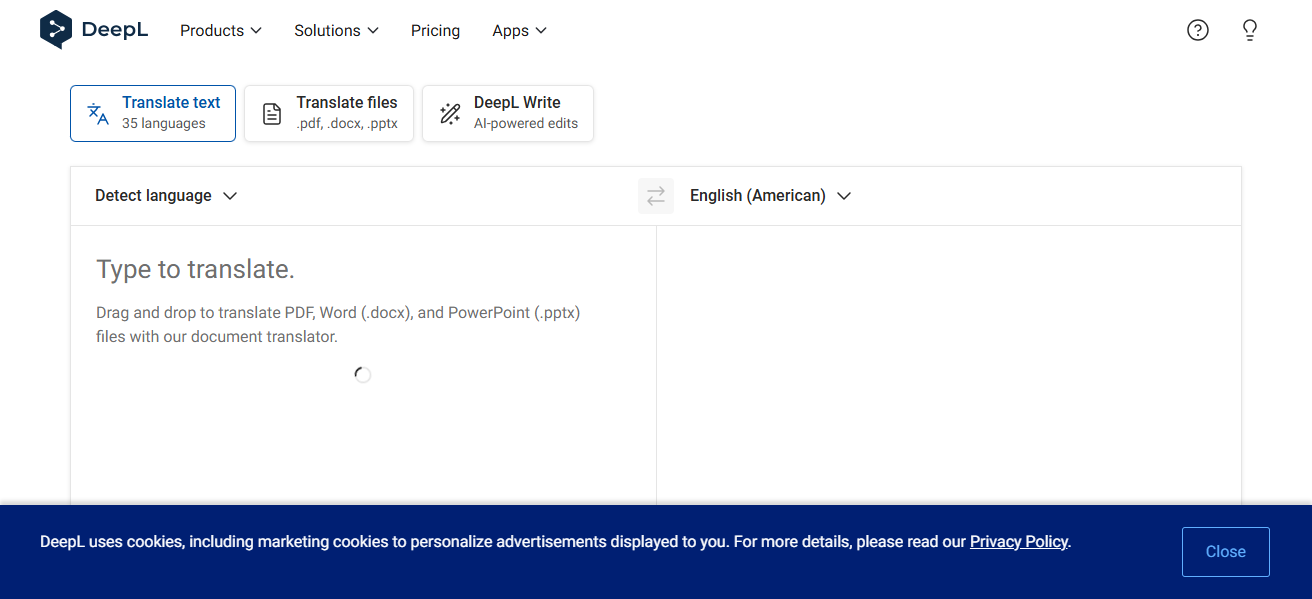The width and height of the screenshot is (1312, 599).
Task: Open the help question mark icon
Action: pos(1197,30)
